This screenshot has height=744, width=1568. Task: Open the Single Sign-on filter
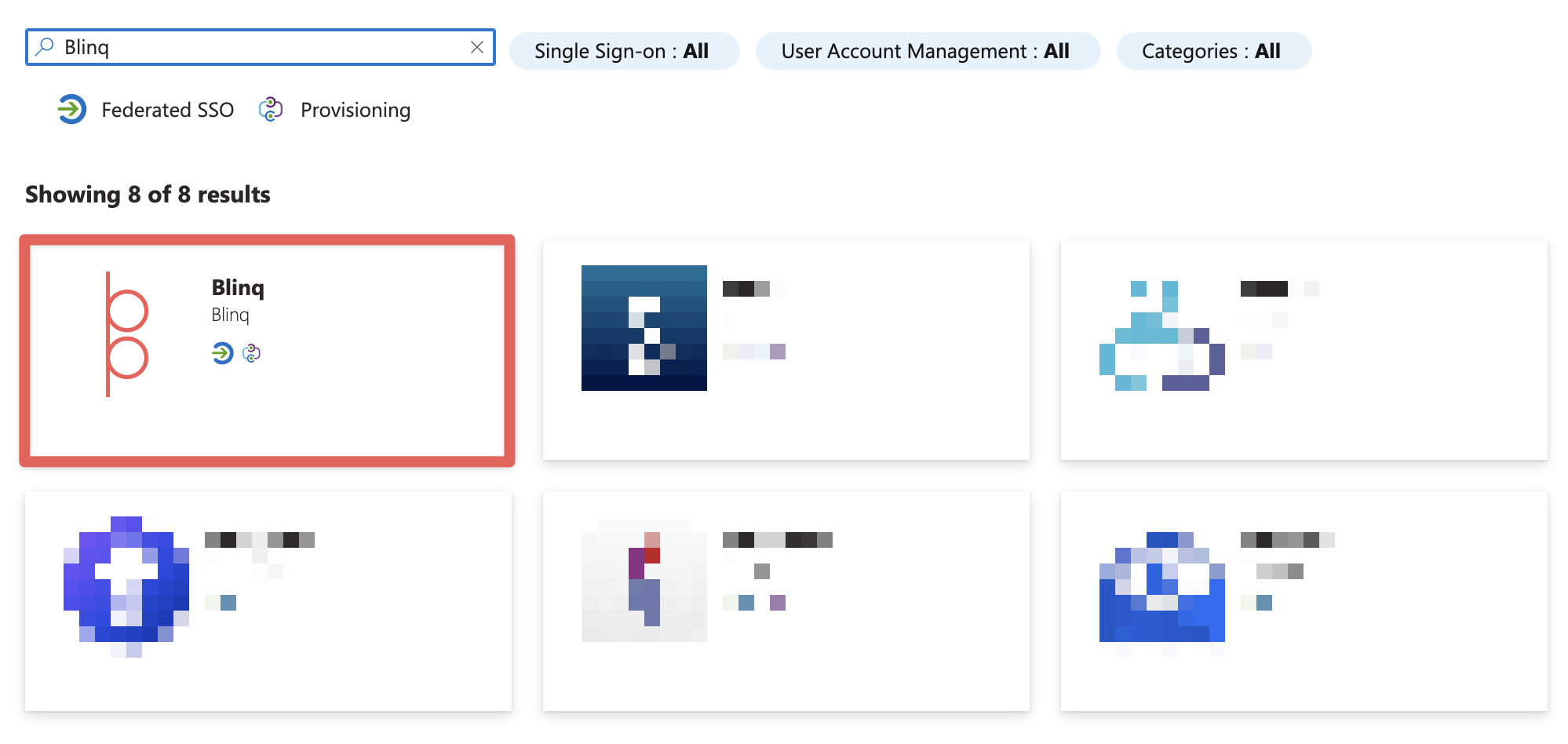pos(624,51)
